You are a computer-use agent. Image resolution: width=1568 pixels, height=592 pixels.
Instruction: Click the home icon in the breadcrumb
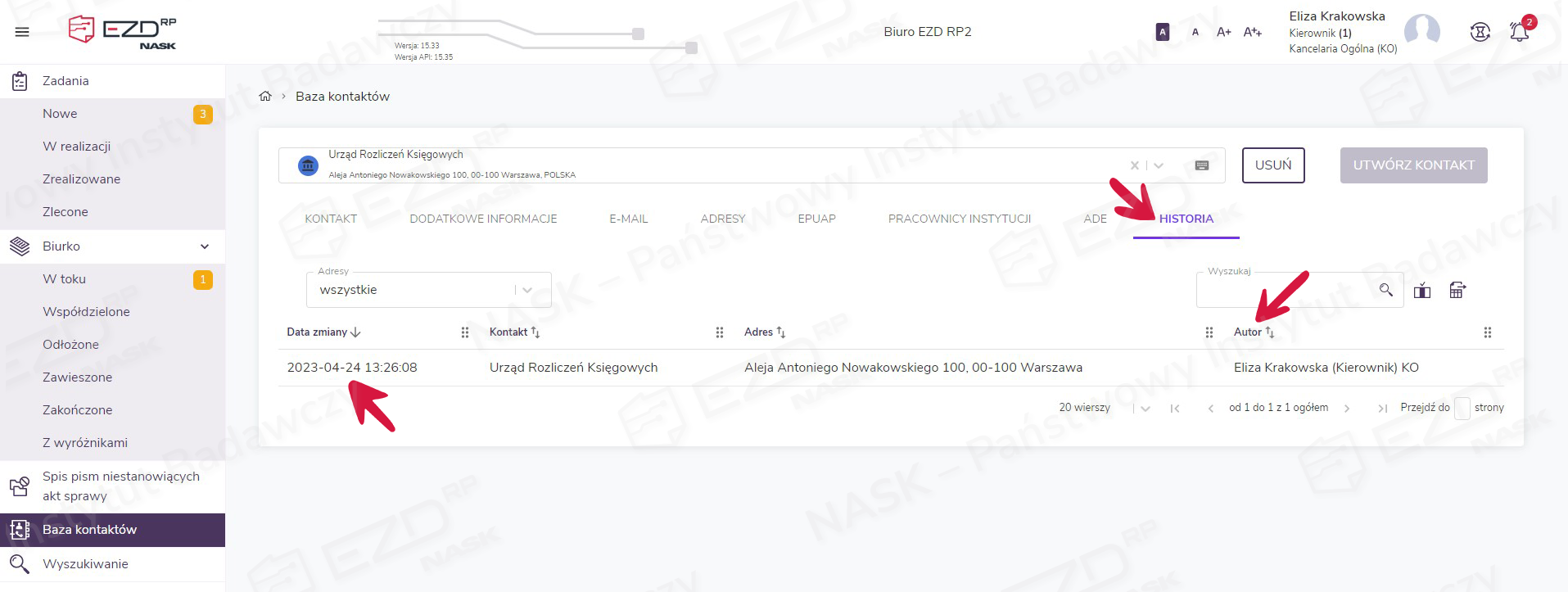point(265,97)
